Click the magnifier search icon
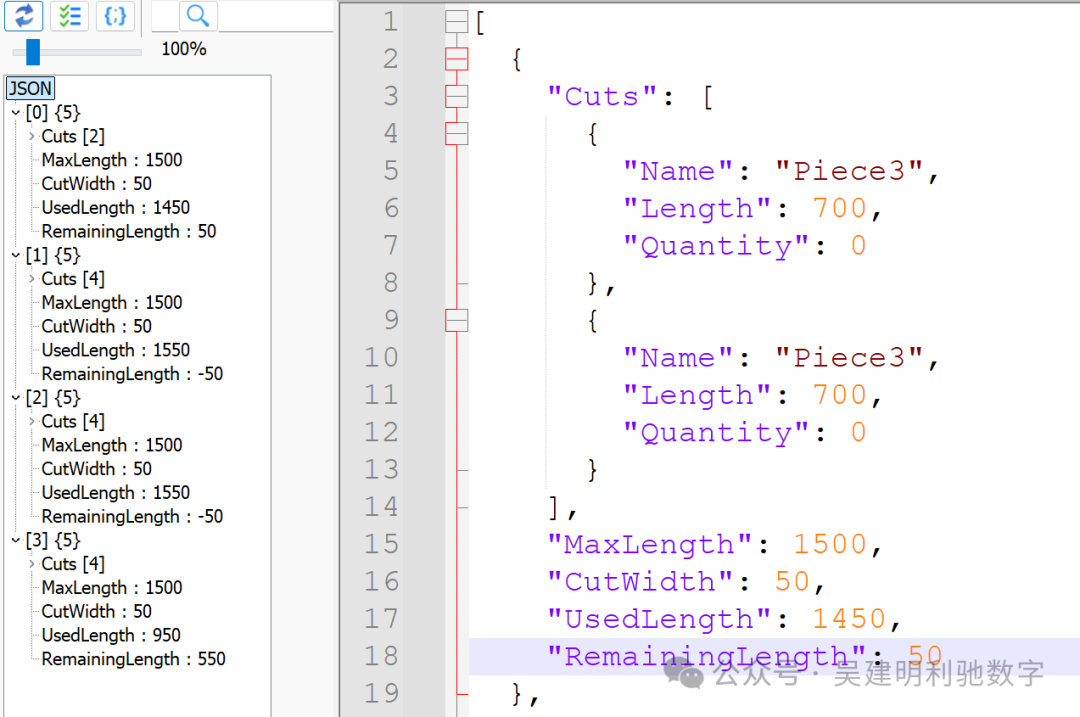1080x717 pixels. coord(198,15)
